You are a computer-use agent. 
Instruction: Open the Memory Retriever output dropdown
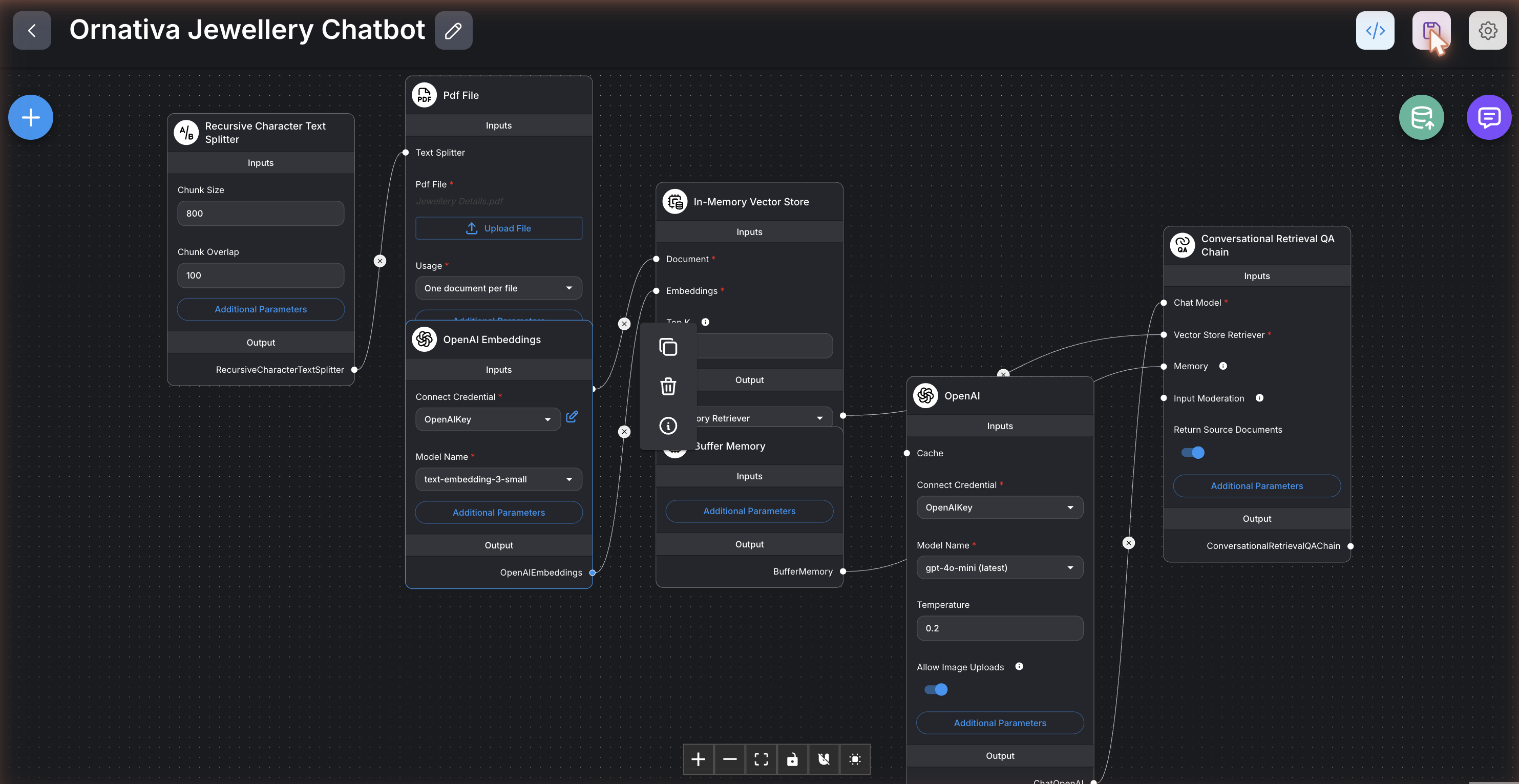(x=764, y=418)
